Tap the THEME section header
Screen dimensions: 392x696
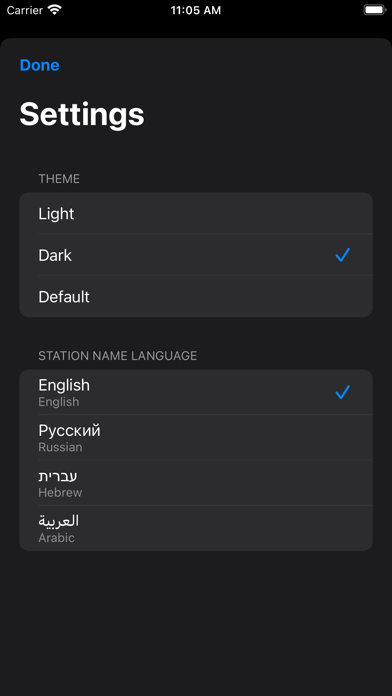point(59,179)
